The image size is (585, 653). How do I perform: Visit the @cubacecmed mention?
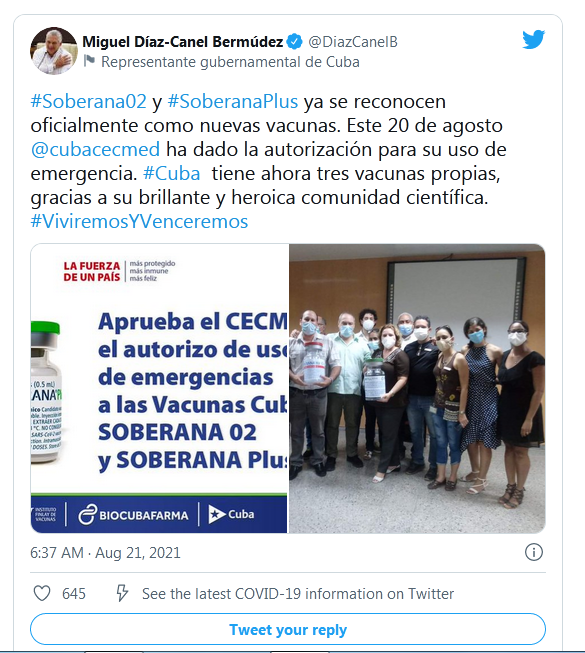[x=95, y=150]
